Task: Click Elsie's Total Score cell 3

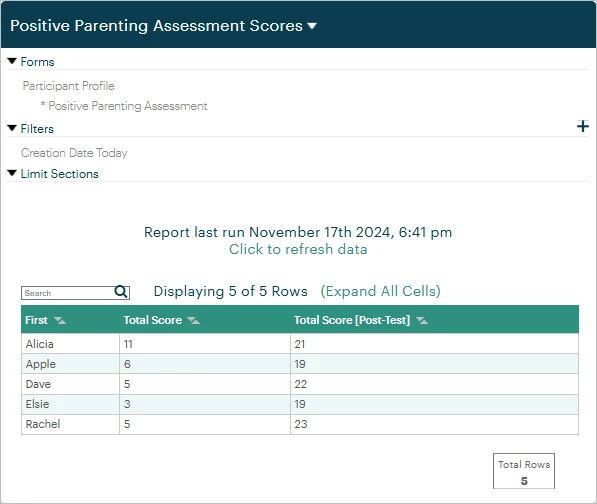Action: click(205, 404)
